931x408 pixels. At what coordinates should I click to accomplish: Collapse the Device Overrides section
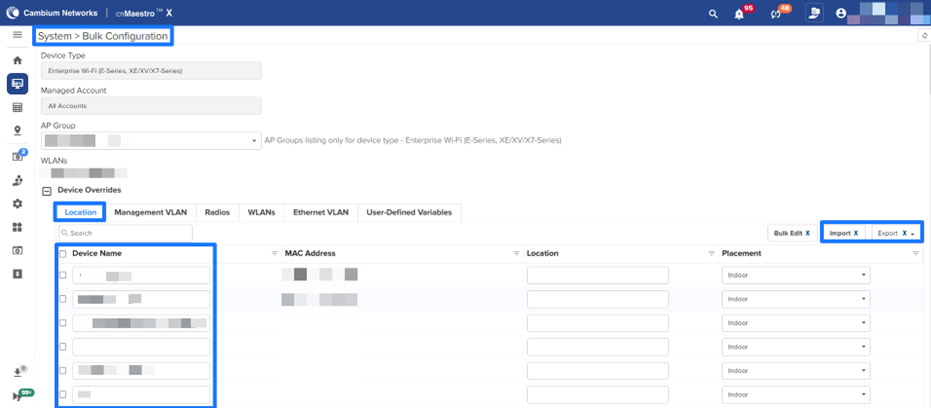(46, 190)
